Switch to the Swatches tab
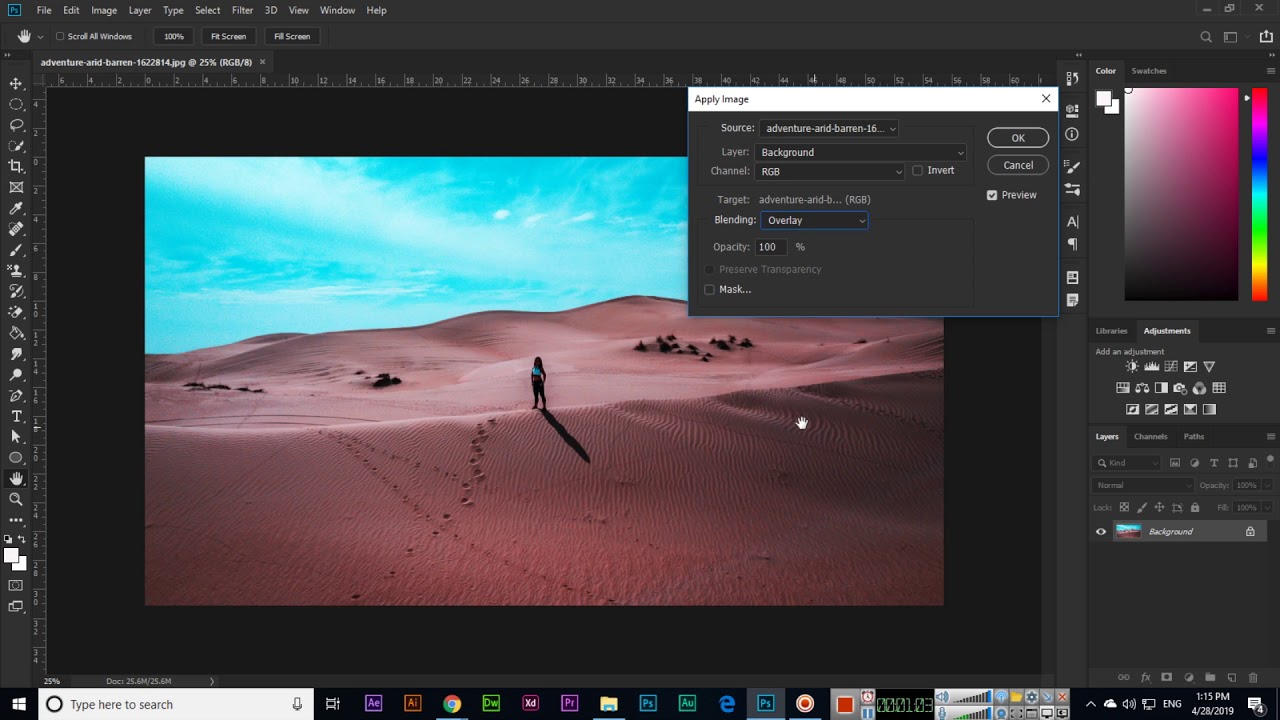 point(1149,71)
